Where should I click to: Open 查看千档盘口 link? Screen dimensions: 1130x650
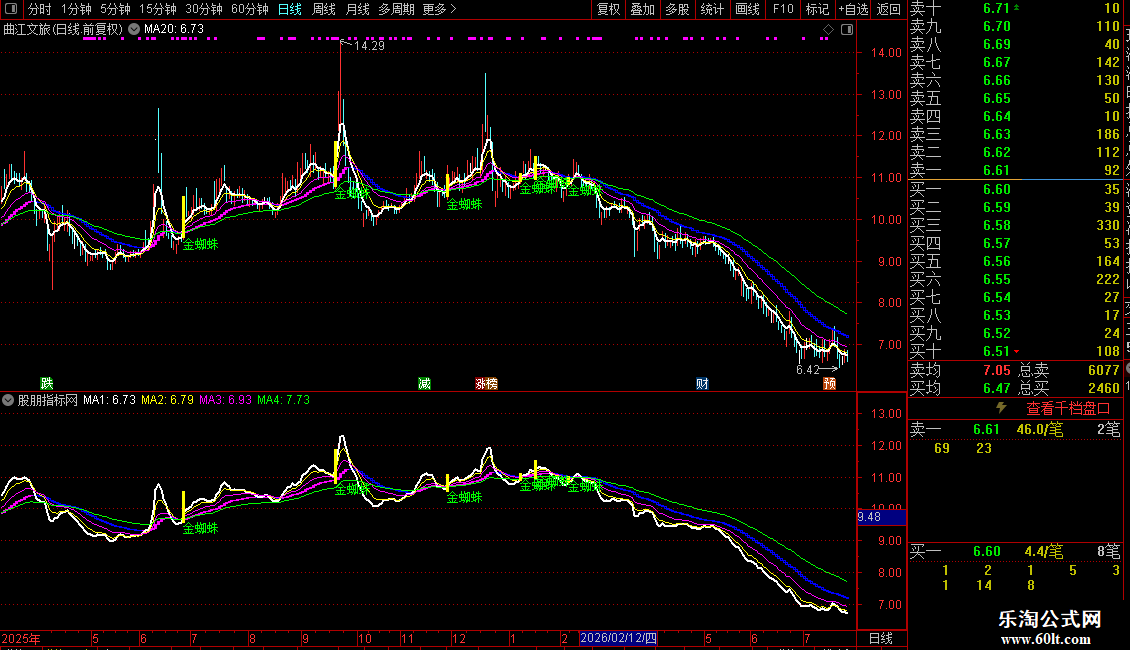pyautogui.click(x=1068, y=409)
